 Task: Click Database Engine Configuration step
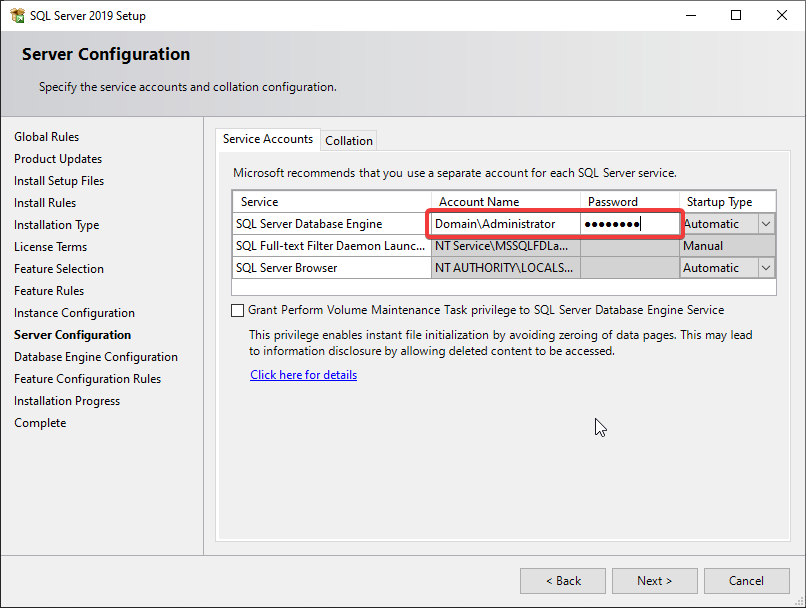click(96, 357)
